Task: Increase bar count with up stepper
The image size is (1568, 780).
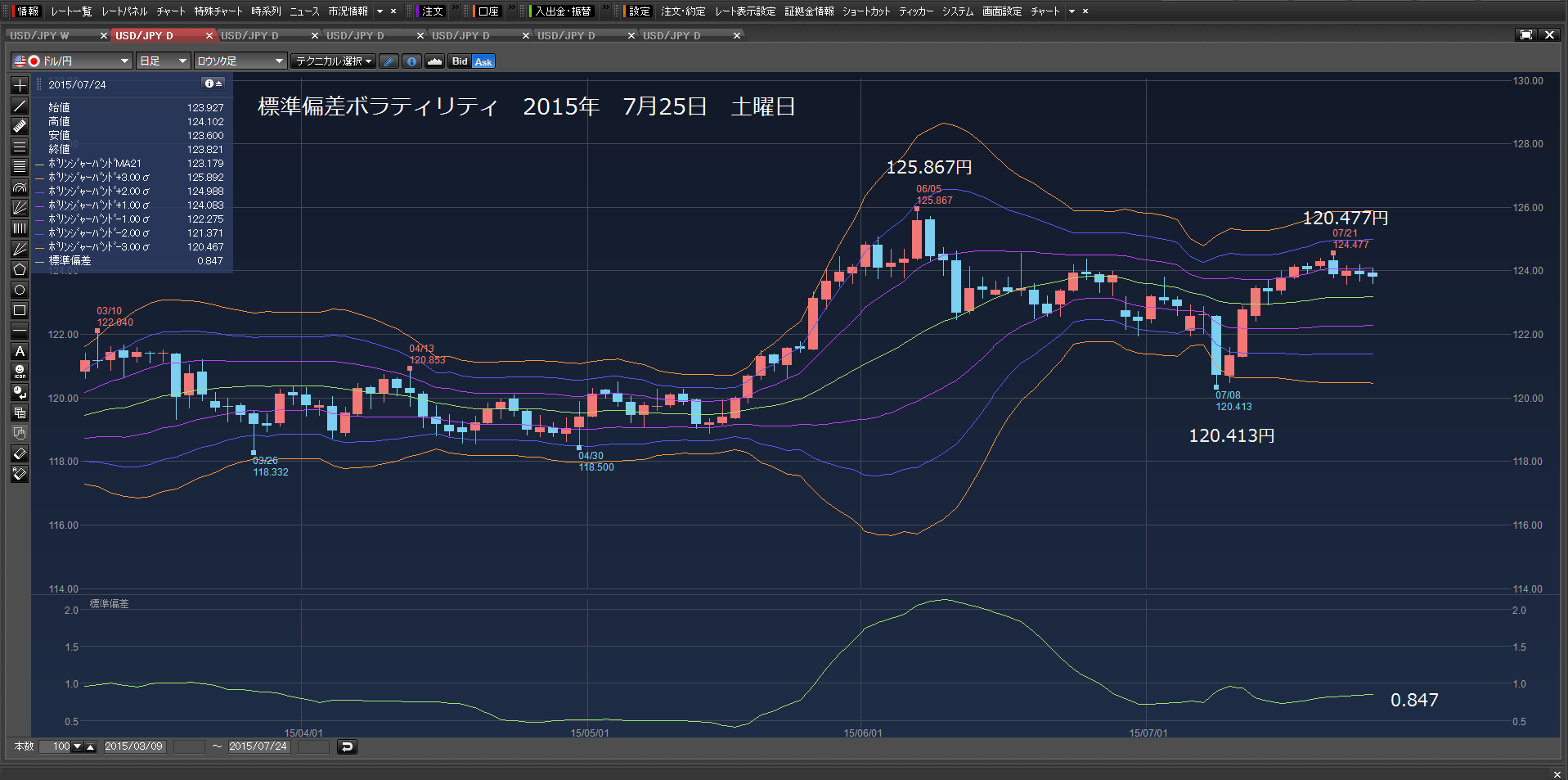Action: pos(90,746)
